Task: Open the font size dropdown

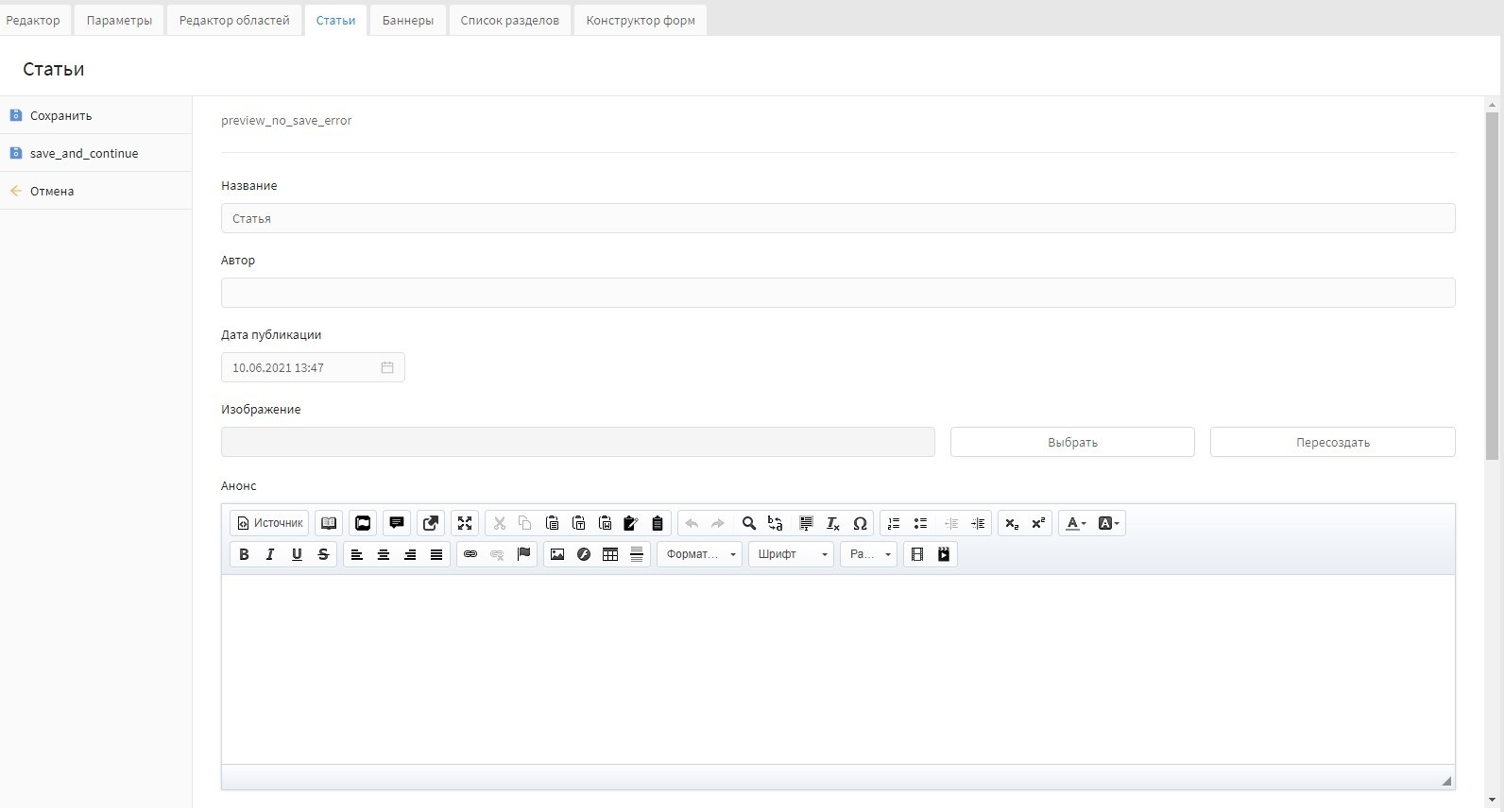Action: [868, 554]
